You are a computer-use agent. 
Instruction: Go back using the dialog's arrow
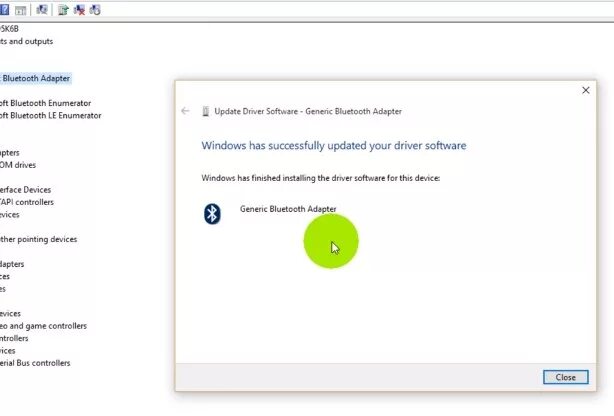[185, 111]
